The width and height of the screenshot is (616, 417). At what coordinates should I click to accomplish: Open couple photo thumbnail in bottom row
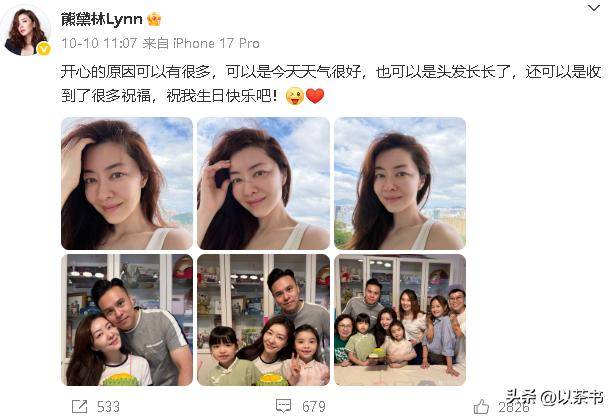127,320
